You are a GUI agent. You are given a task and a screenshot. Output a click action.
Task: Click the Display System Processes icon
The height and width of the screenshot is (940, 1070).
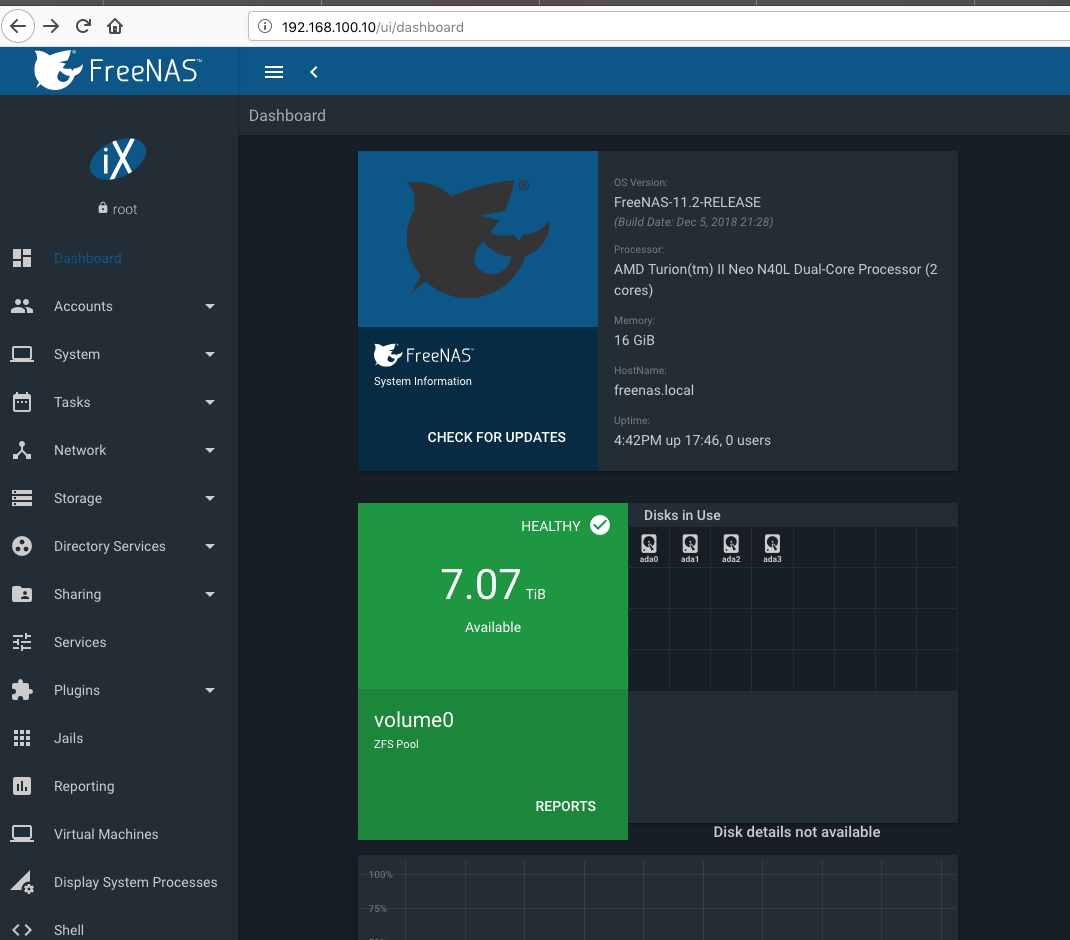[22, 882]
